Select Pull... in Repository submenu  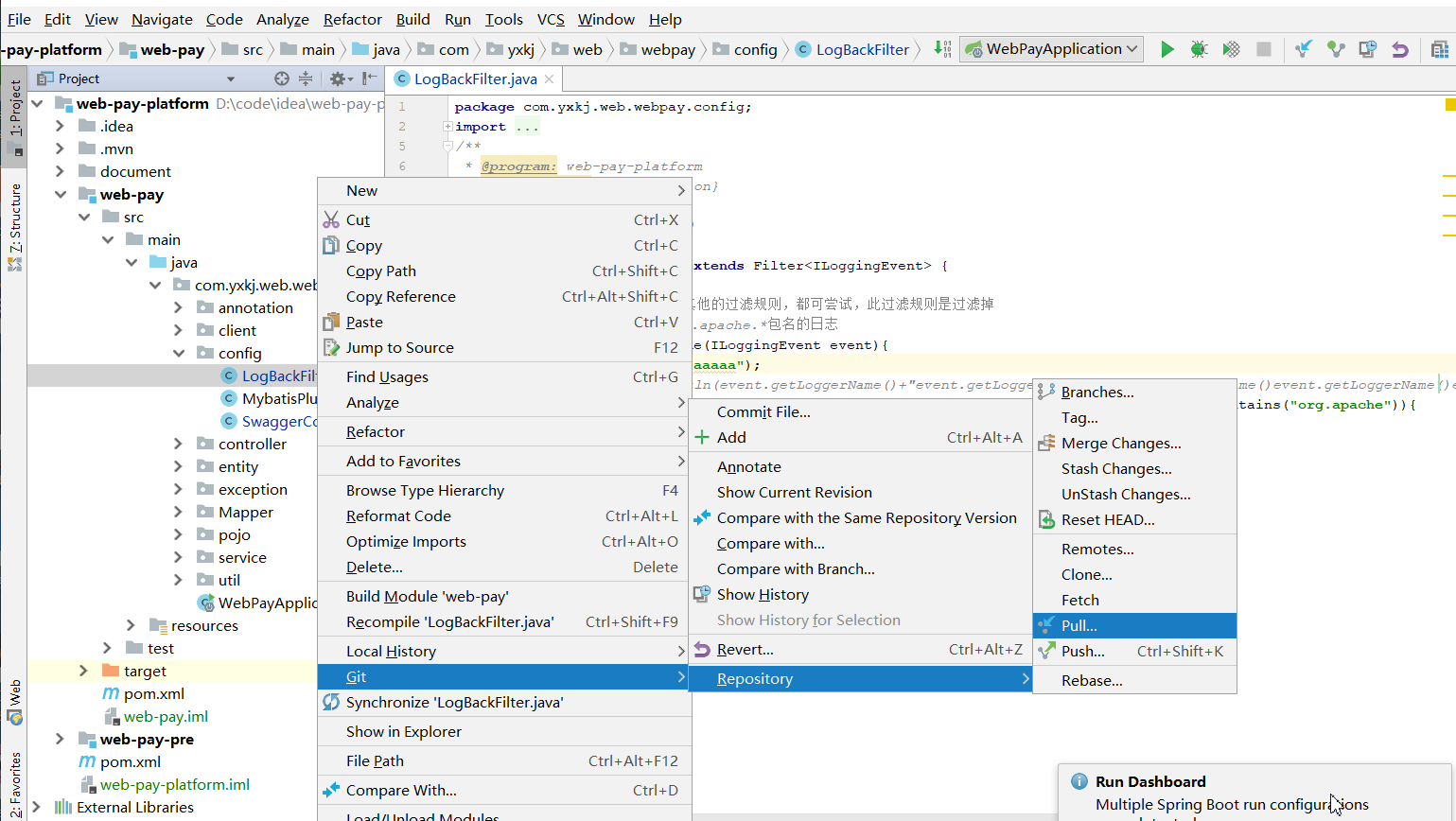click(1134, 625)
